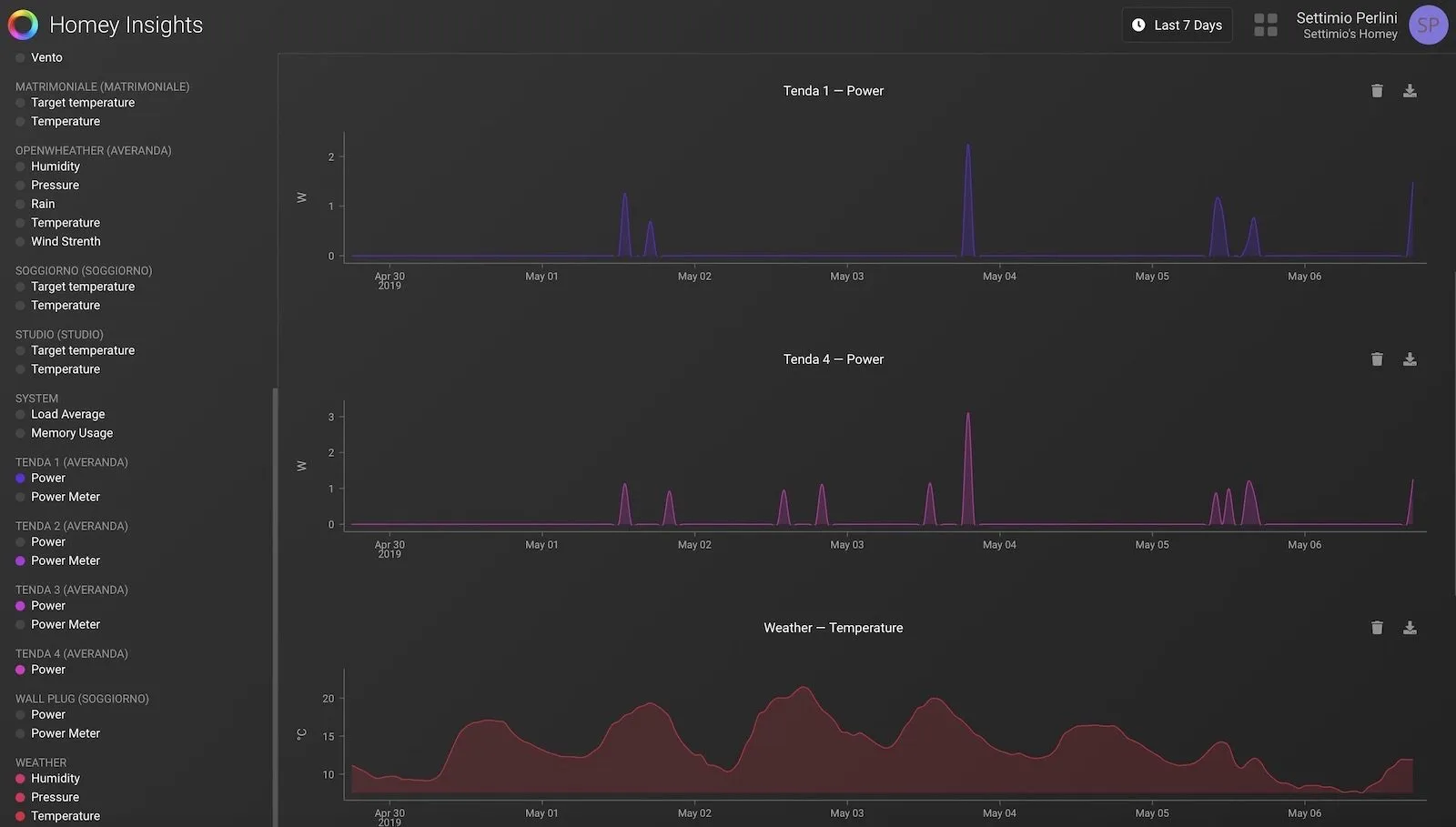Viewport: 1456px width, 827px height.
Task: Enable Tenda 2 Power log
Action: [40, 541]
